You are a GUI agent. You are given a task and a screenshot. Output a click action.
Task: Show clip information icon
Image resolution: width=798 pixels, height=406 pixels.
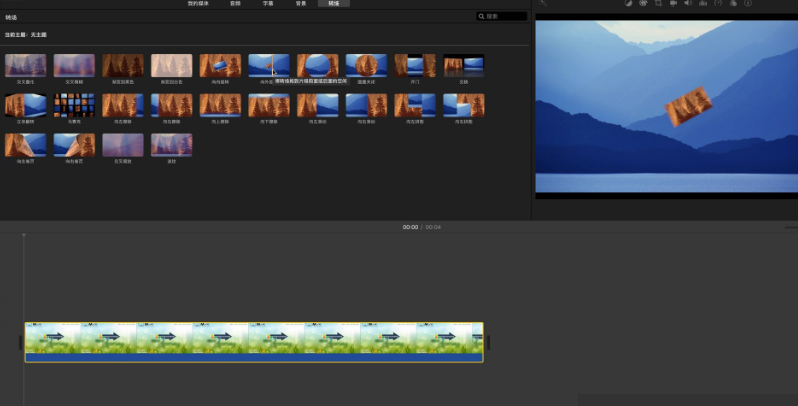[x=748, y=4]
